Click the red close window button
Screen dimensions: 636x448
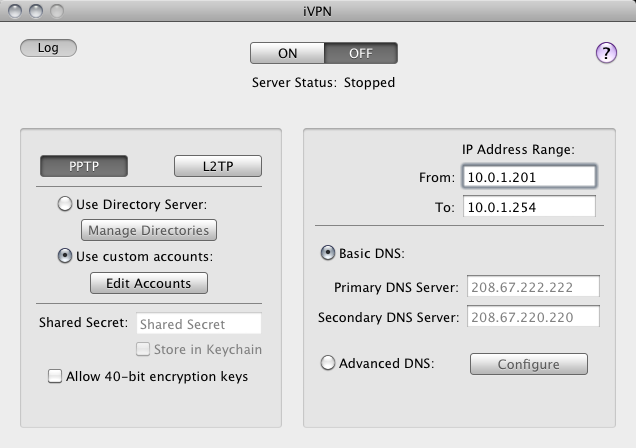(13, 11)
